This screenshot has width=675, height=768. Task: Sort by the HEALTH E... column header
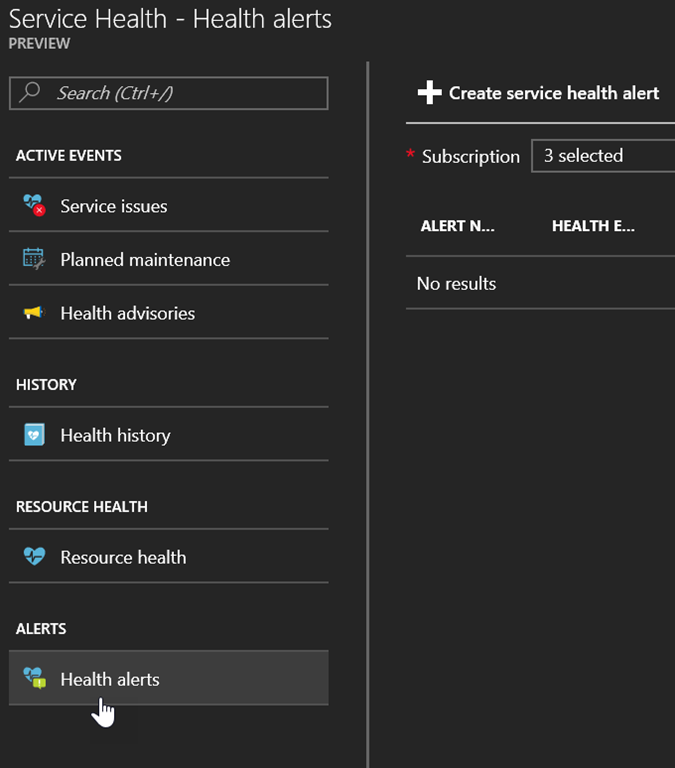[x=593, y=226]
